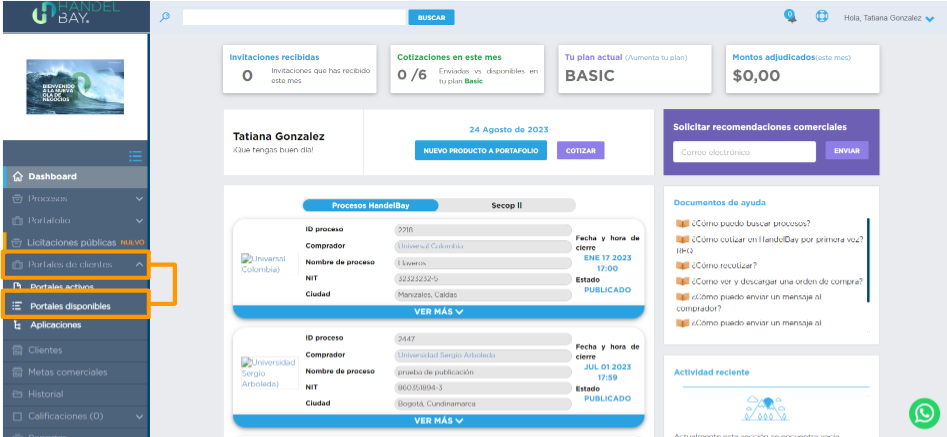Click the welcome wave banner image
This screenshot has height=437, width=947.
[75, 87]
